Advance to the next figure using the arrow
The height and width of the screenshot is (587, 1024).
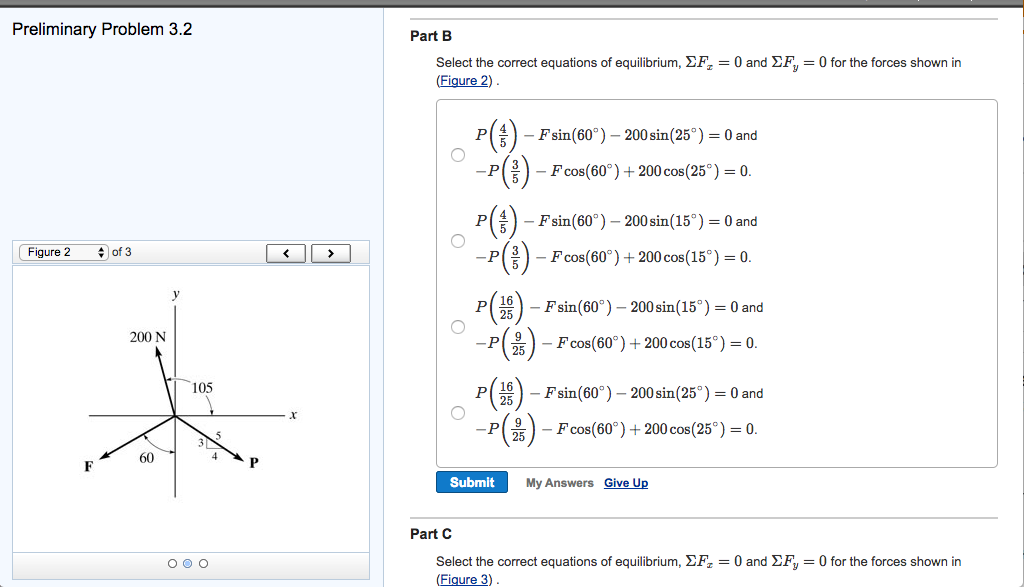(x=330, y=253)
